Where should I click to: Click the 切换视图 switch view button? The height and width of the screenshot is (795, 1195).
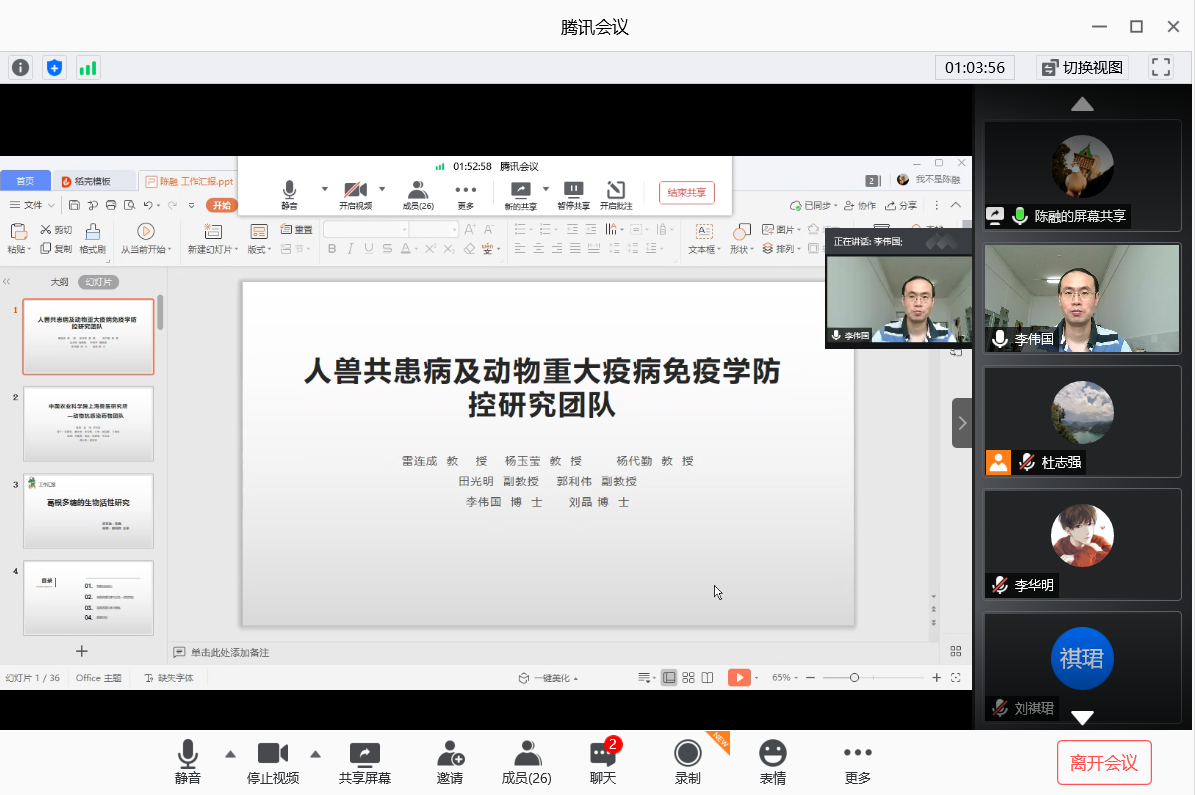click(1083, 68)
